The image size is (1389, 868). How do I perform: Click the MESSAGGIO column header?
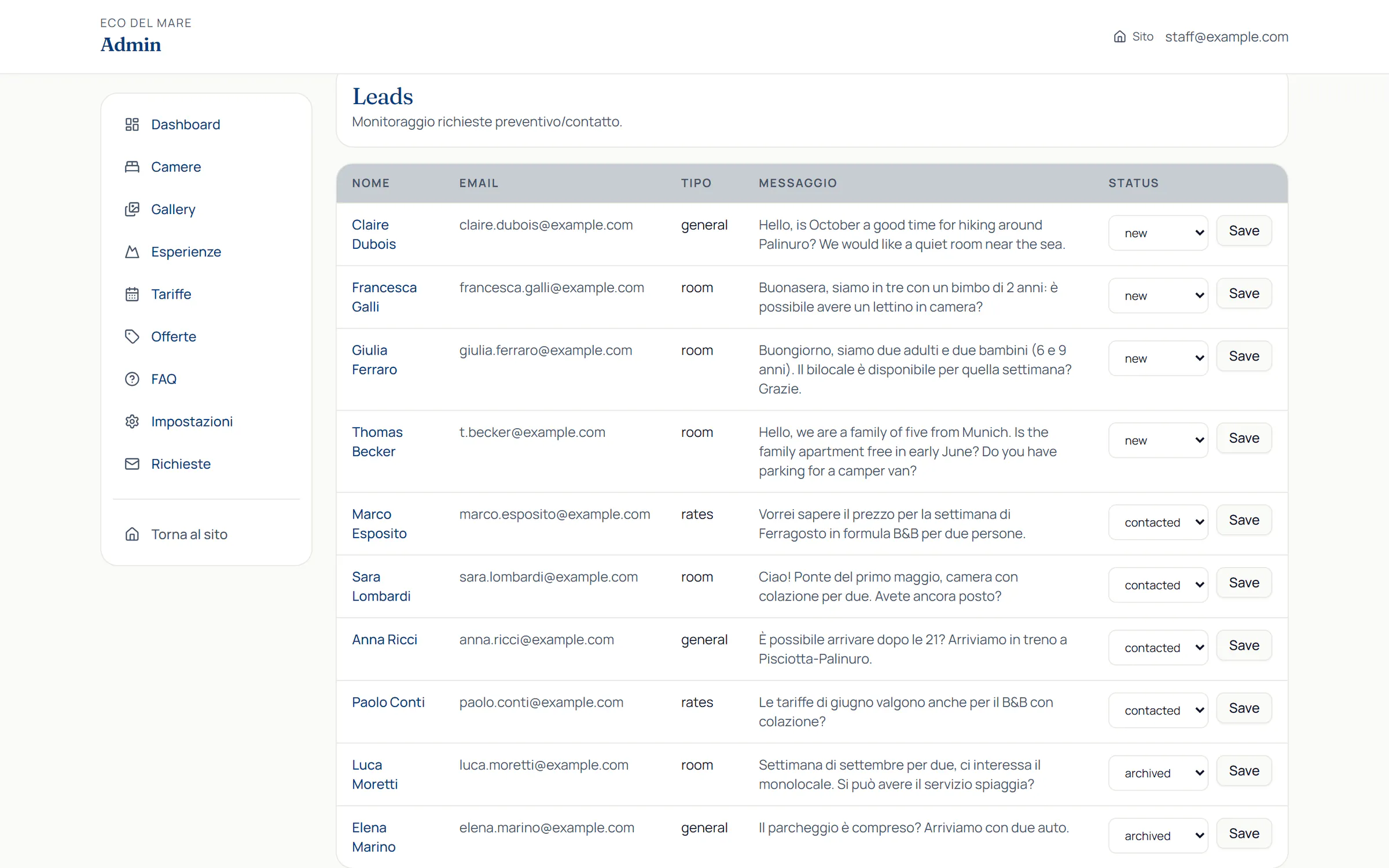click(x=798, y=183)
